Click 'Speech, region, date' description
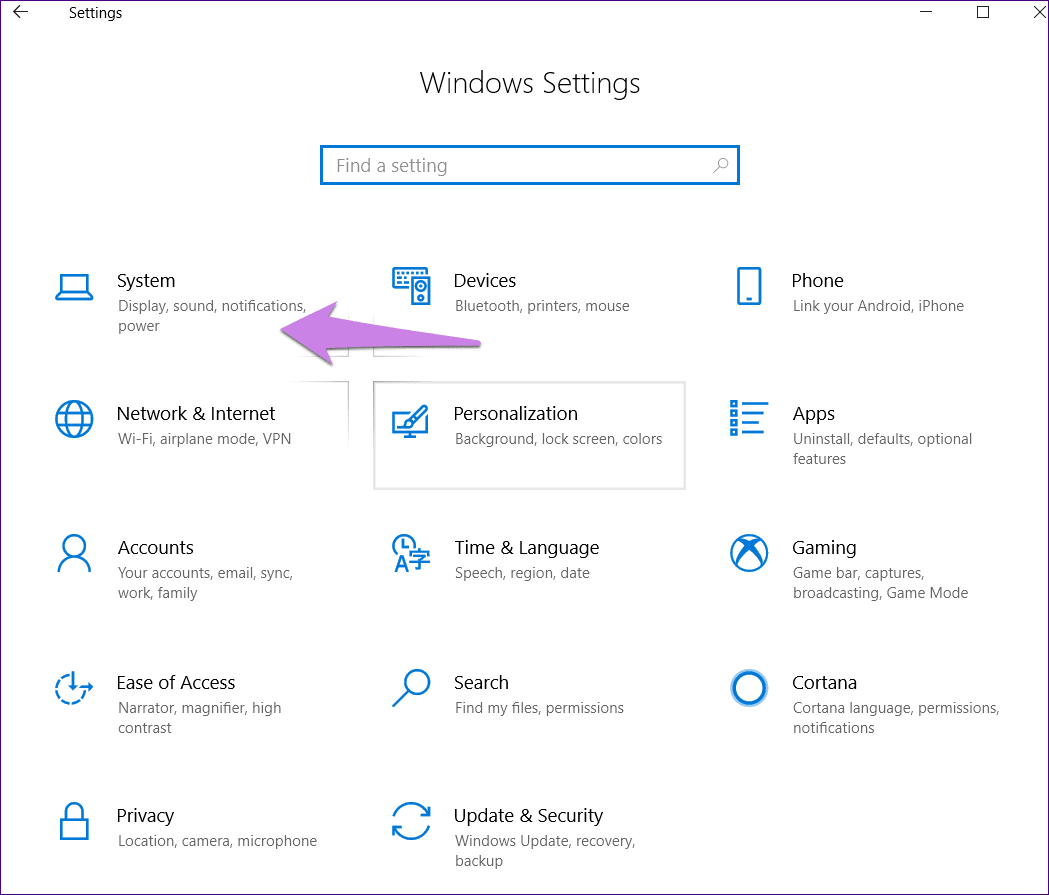 pyautogui.click(x=522, y=573)
